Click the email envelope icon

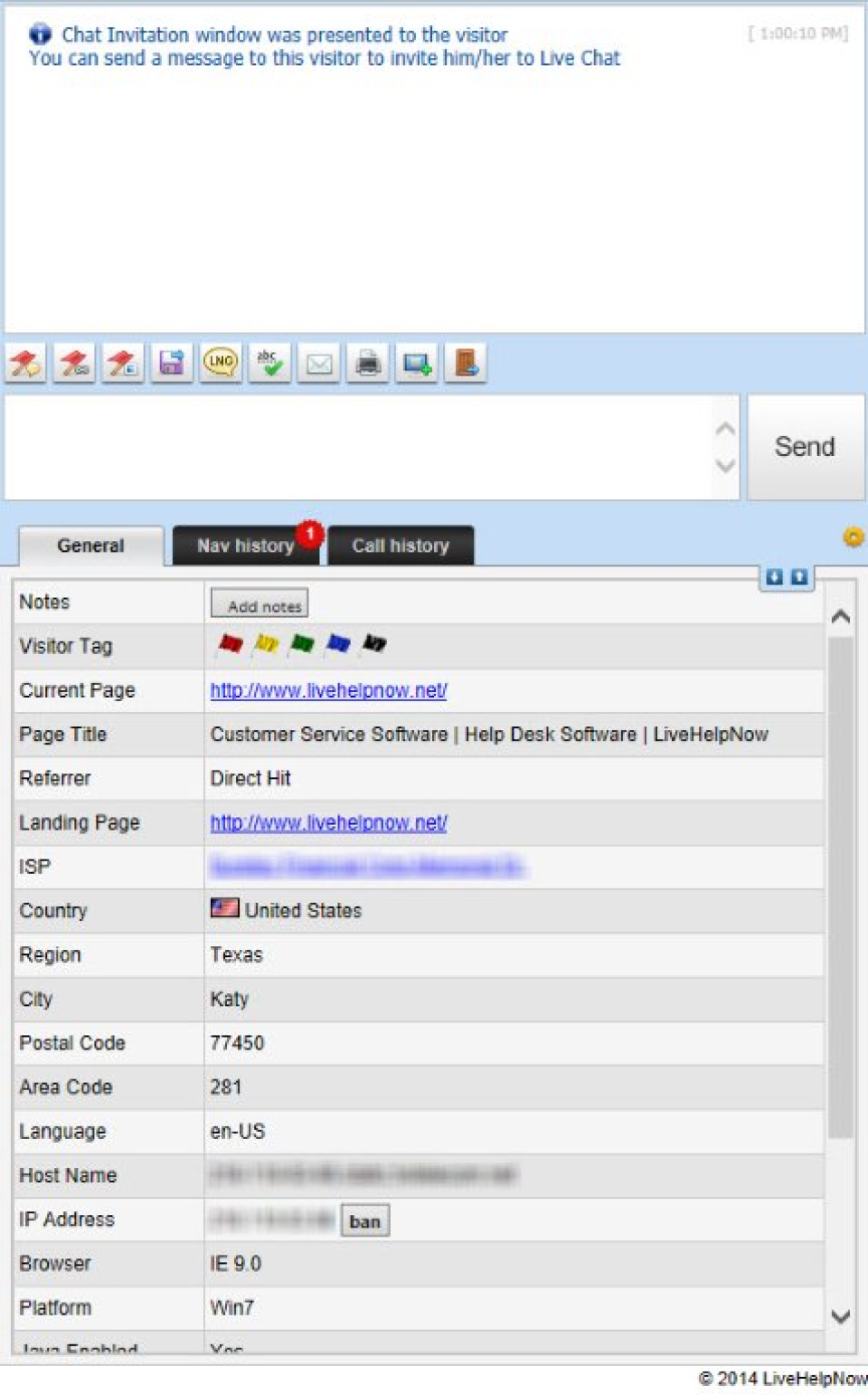pyautogui.click(x=318, y=364)
